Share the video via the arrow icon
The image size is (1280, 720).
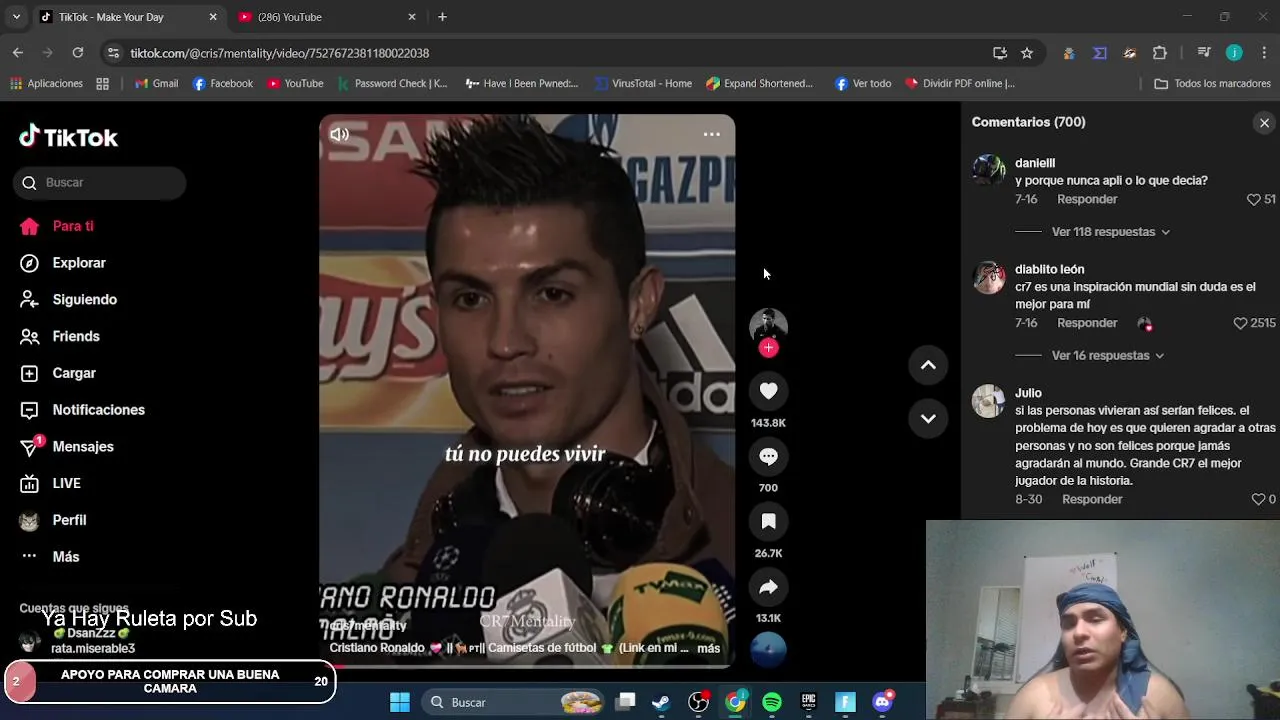(768, 587)
